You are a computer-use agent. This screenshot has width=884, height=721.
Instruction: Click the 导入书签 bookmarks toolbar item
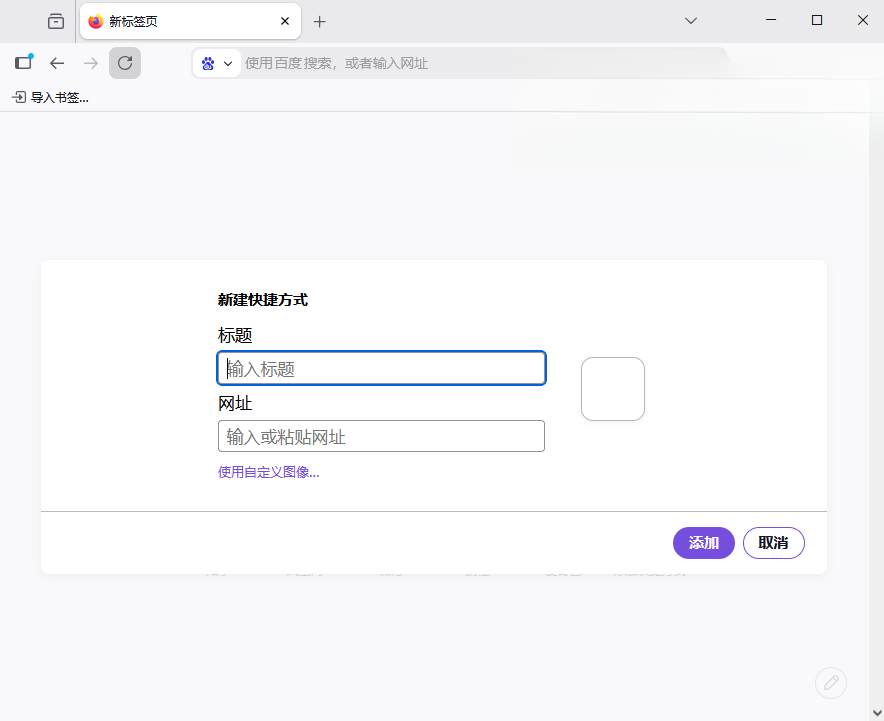(51, 98)
